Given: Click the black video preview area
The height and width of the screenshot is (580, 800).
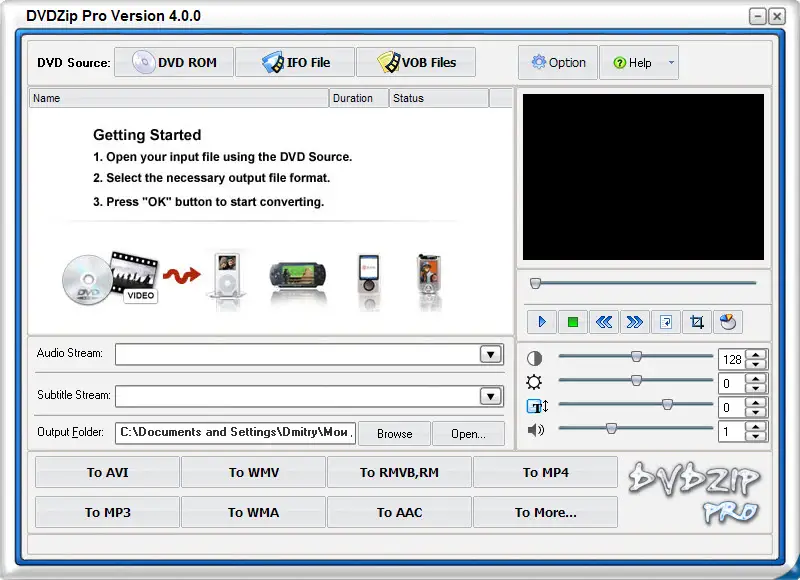Looking at the screenshot, I should pyautogui.click(x=643, y=177).
